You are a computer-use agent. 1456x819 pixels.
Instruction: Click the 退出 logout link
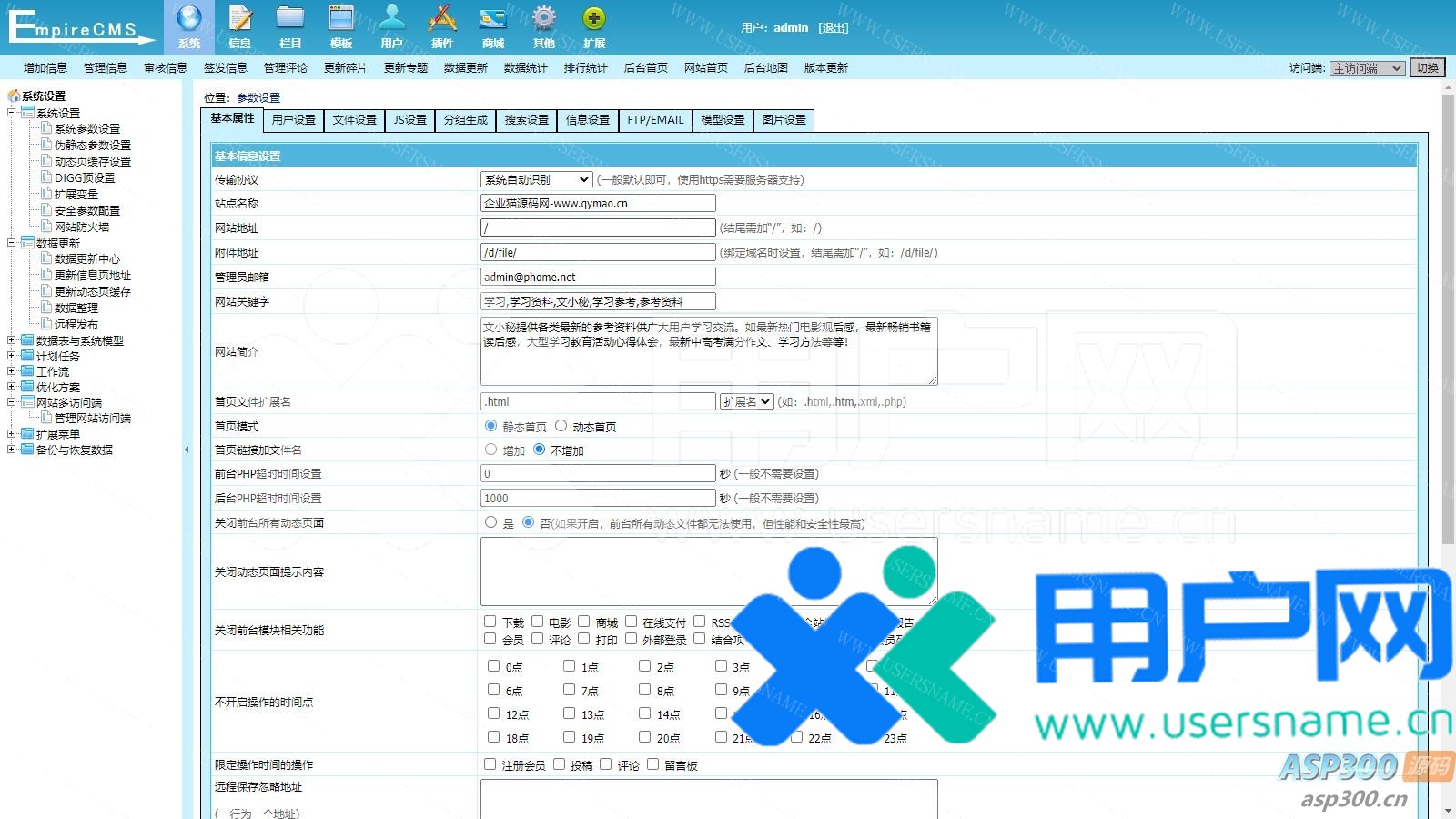click(x=833, y=28)
